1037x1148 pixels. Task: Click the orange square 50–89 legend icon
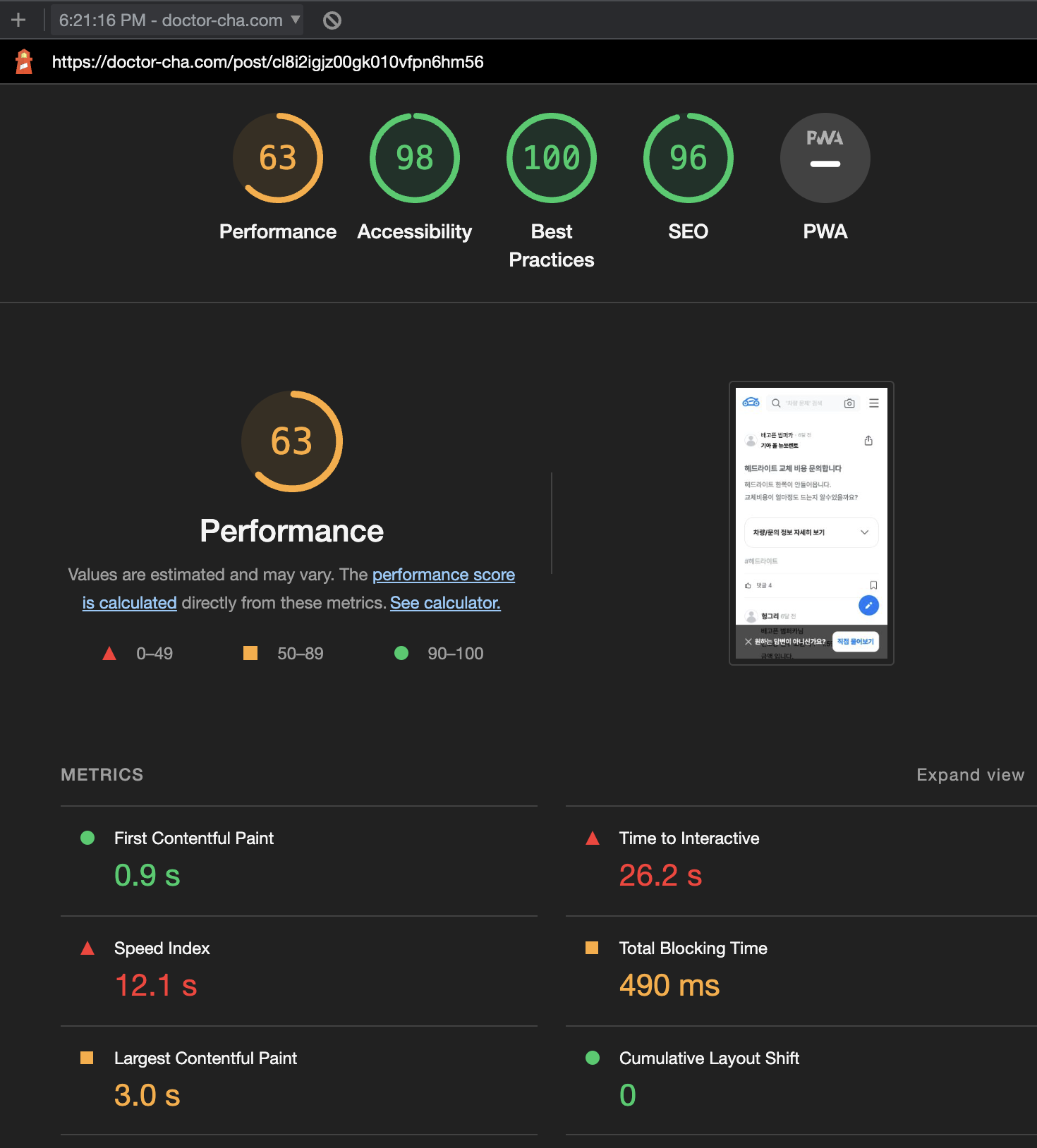[250, 653]
